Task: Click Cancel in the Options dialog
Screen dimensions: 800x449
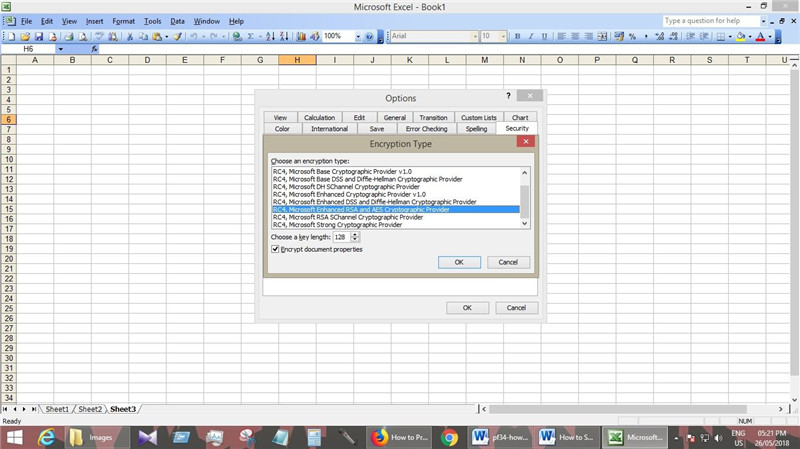Action: pos(516,308)
